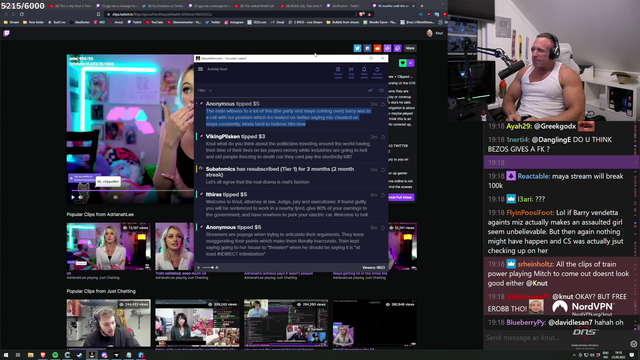
Task: Open the 'Train validated' clip thumbnail
Action: 174,247
